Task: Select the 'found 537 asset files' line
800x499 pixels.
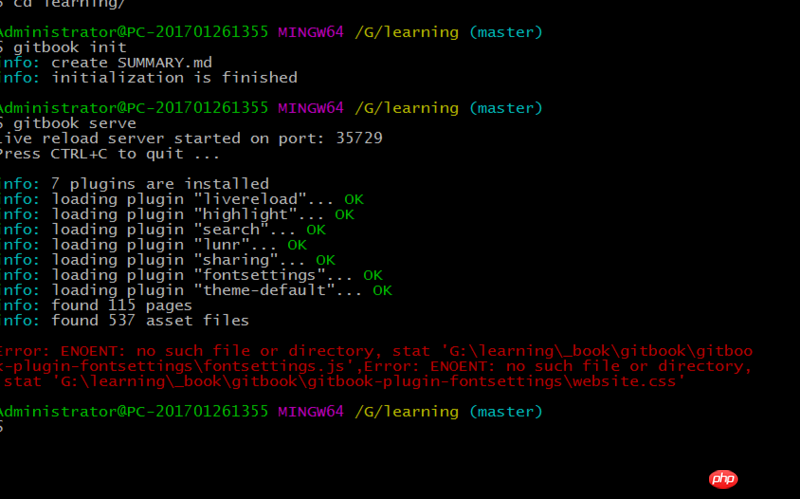Action: pyautogui.click(x=124, y=320)
